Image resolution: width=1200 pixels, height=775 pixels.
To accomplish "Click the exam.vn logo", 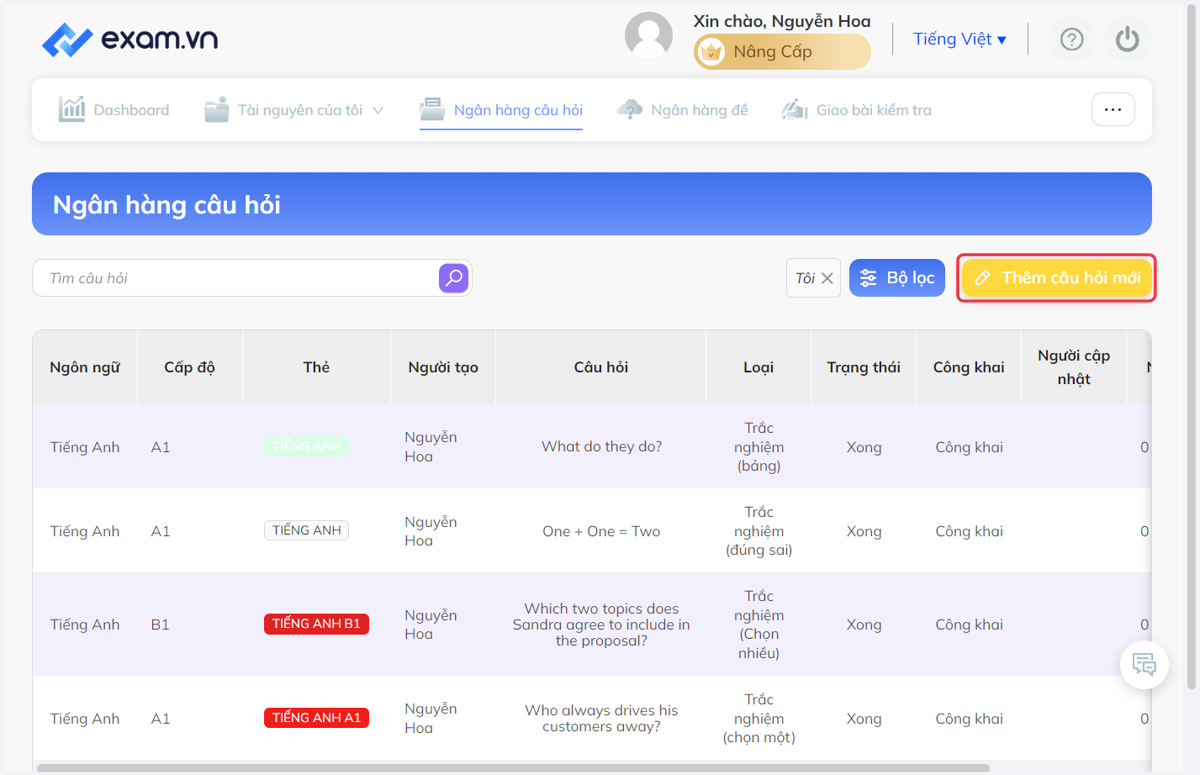I will coord(130,40).
